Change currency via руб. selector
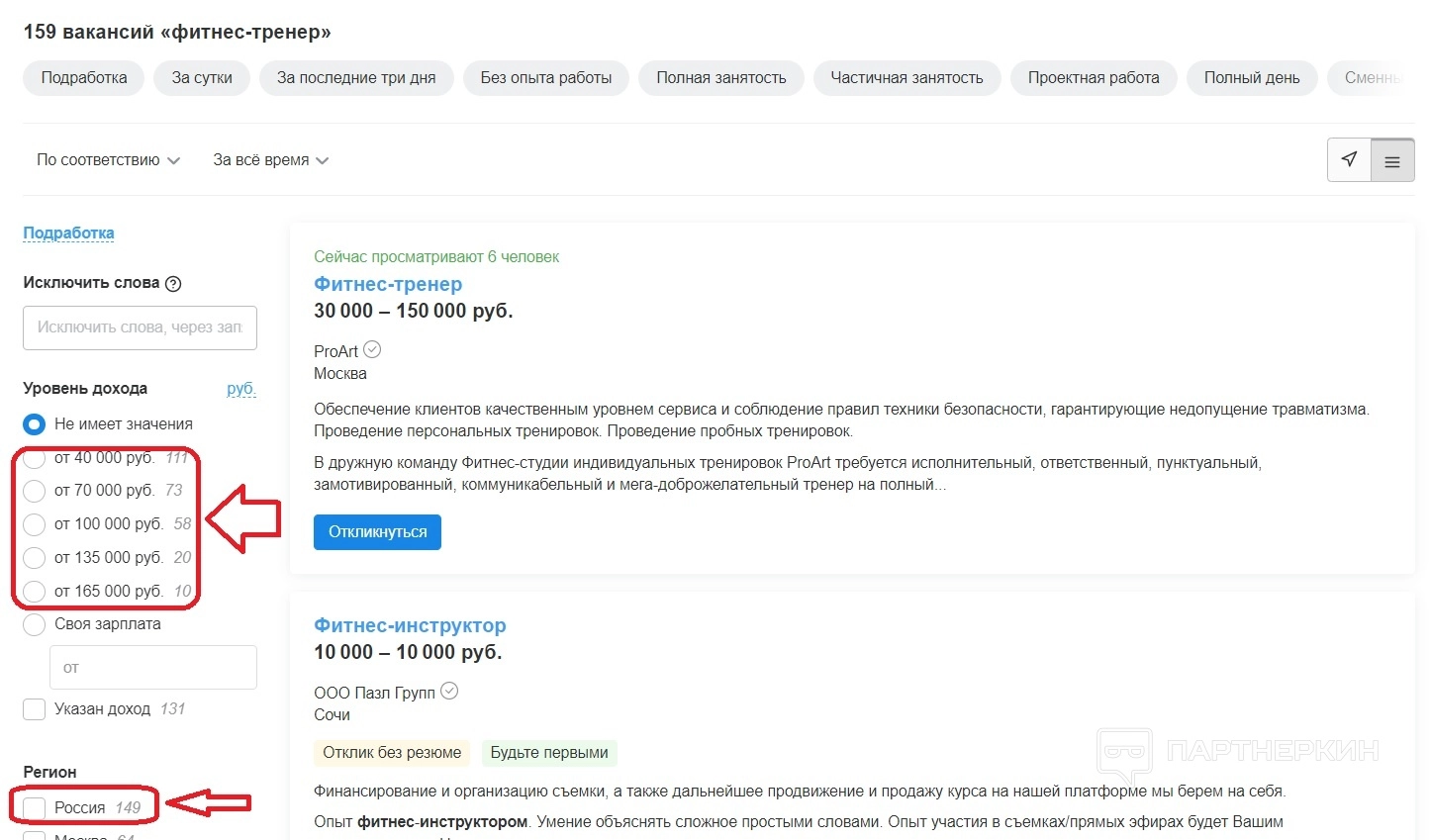Screen dimensions: 1430x840 [x=240, y=389]
